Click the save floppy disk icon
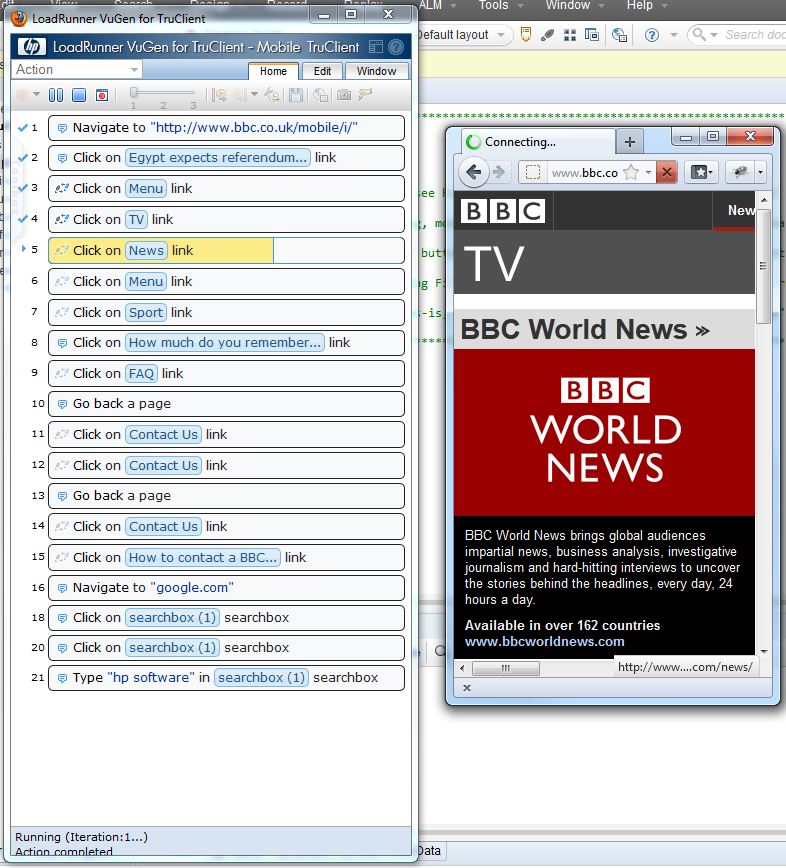 [x=296, y=95]
